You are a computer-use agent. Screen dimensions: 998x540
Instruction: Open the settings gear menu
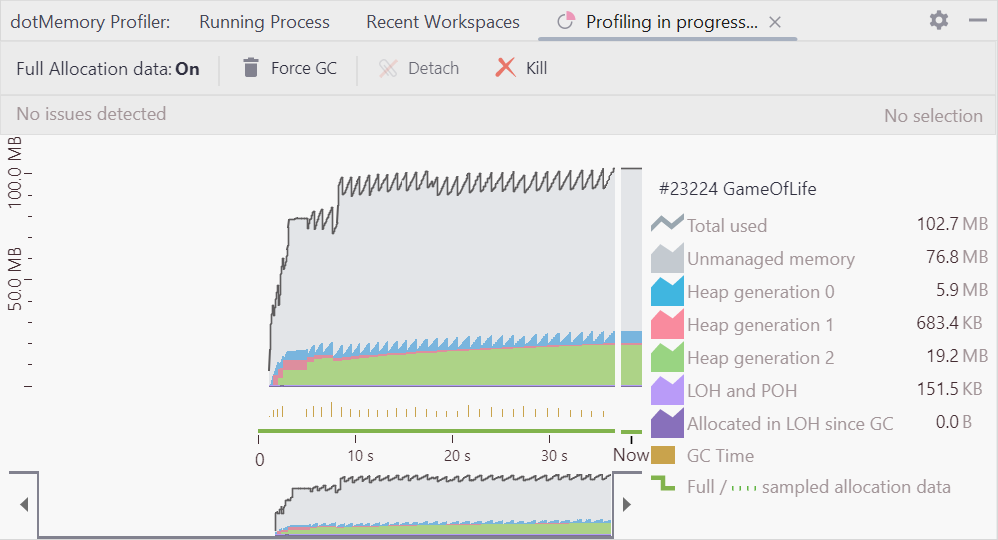click(x=938, y=21)
